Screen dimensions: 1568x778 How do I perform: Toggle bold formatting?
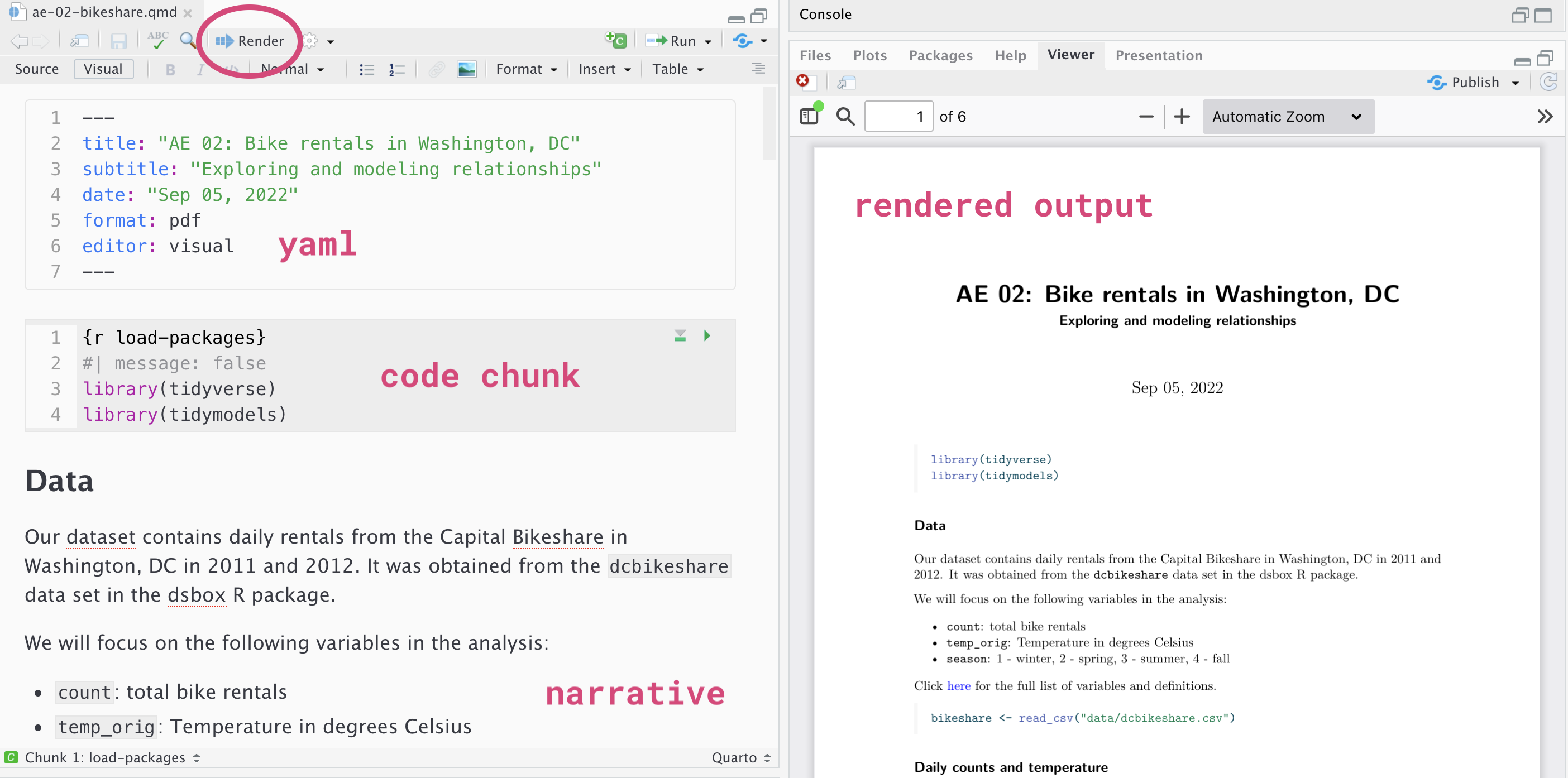tap(170, 69)
